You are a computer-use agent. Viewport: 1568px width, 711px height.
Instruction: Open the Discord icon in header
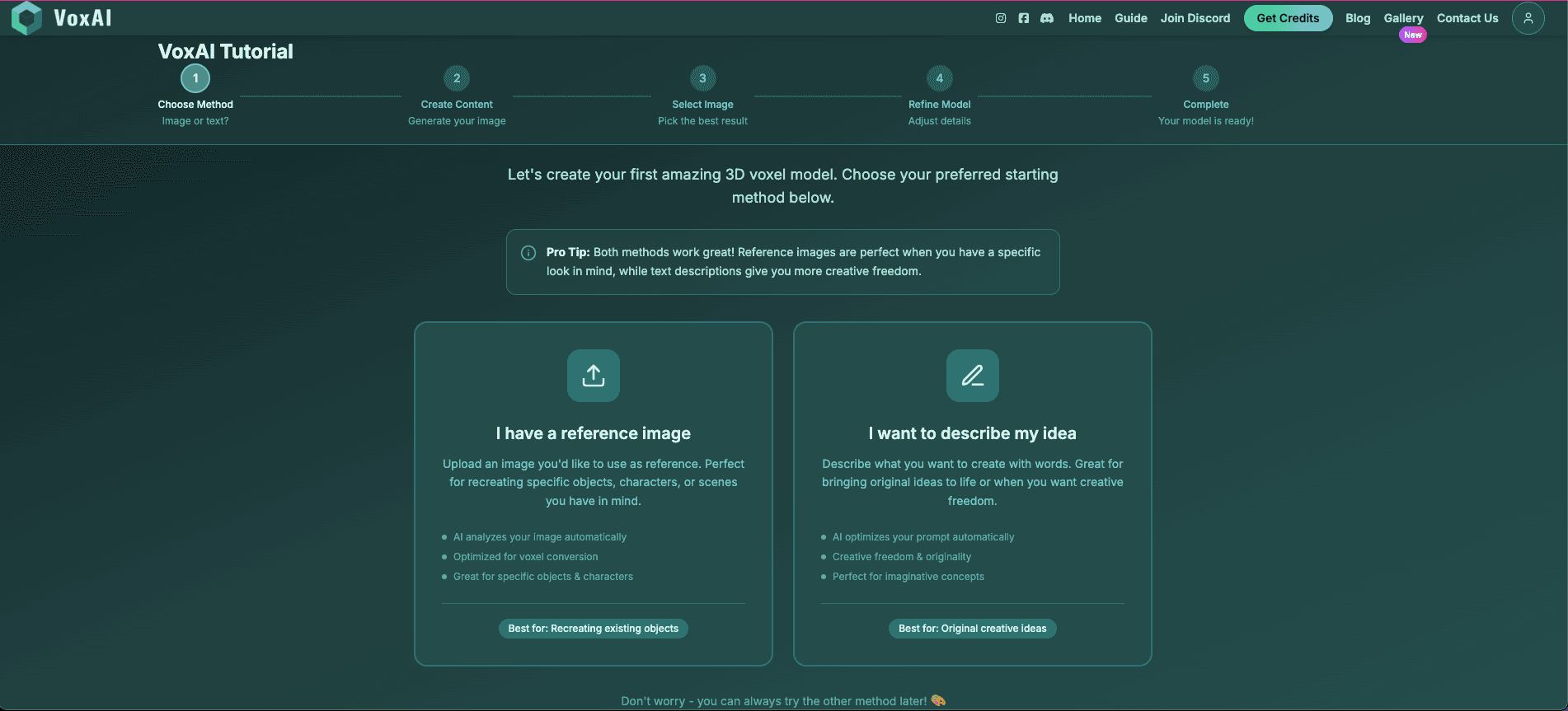click(x=1047, y=18)
